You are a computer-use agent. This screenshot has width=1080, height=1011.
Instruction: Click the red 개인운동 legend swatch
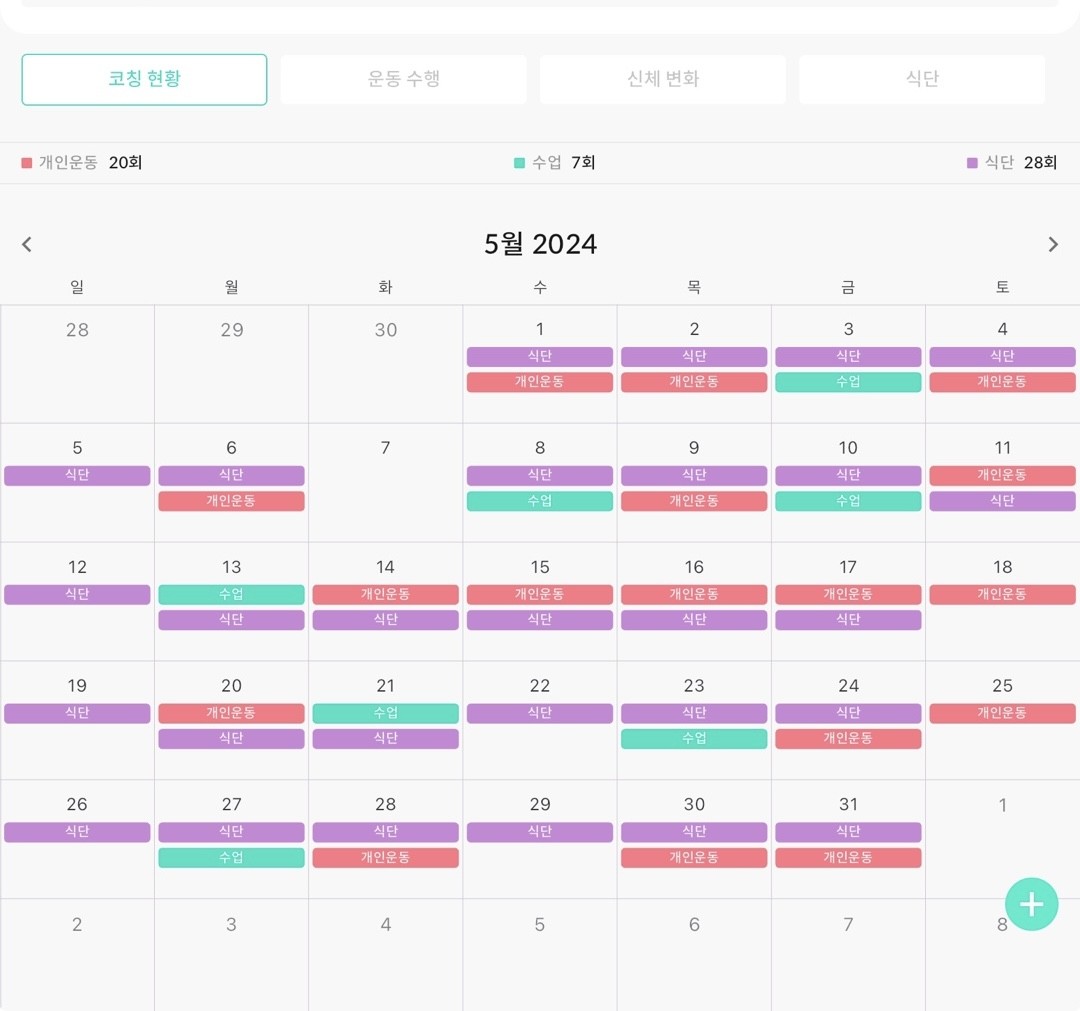pos(27,163)
